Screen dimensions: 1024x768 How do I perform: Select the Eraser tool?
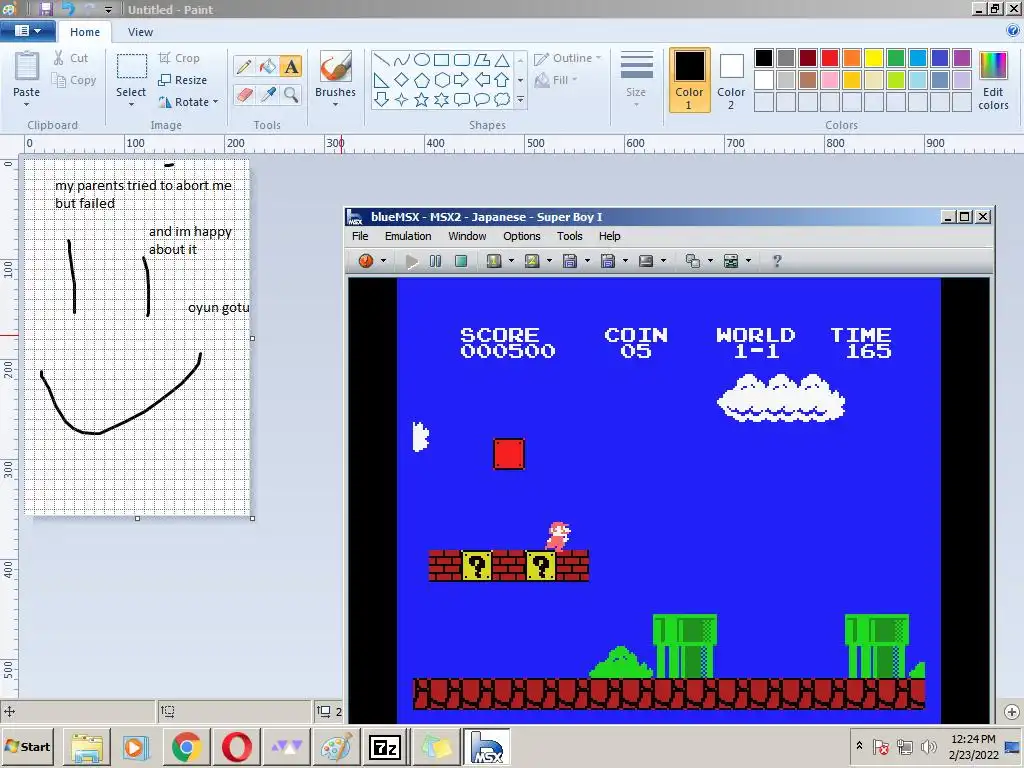coord(244,95)
